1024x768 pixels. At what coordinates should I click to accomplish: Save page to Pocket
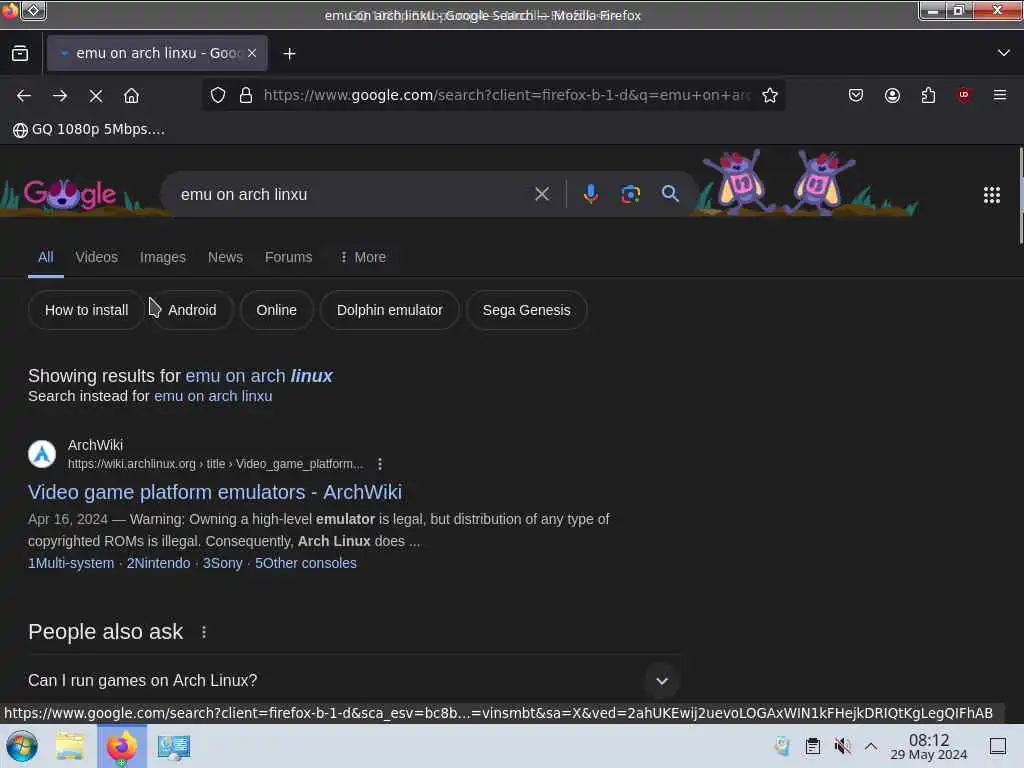(x=856, y=95)
